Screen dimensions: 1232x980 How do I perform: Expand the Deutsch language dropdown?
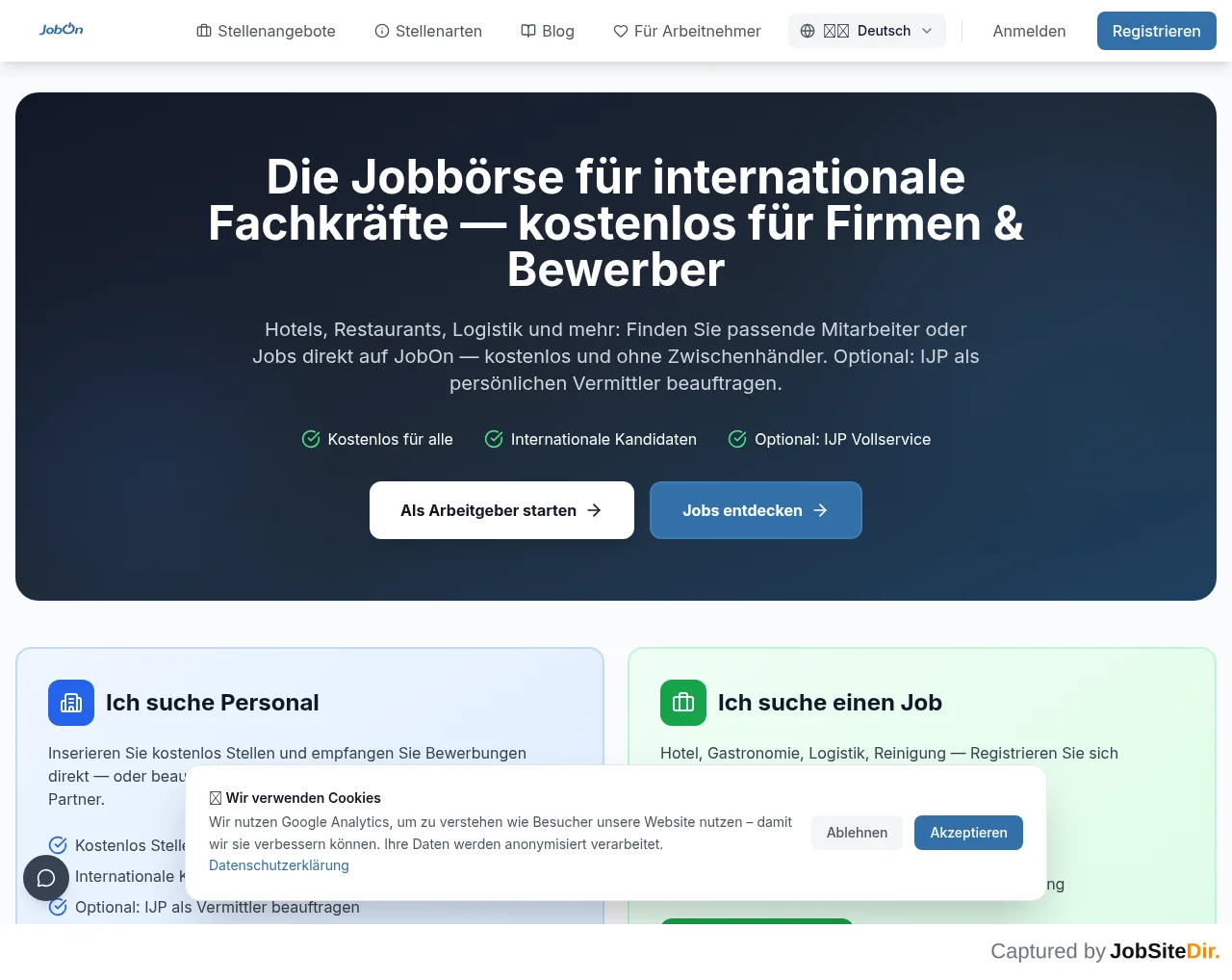pos(866,31)
